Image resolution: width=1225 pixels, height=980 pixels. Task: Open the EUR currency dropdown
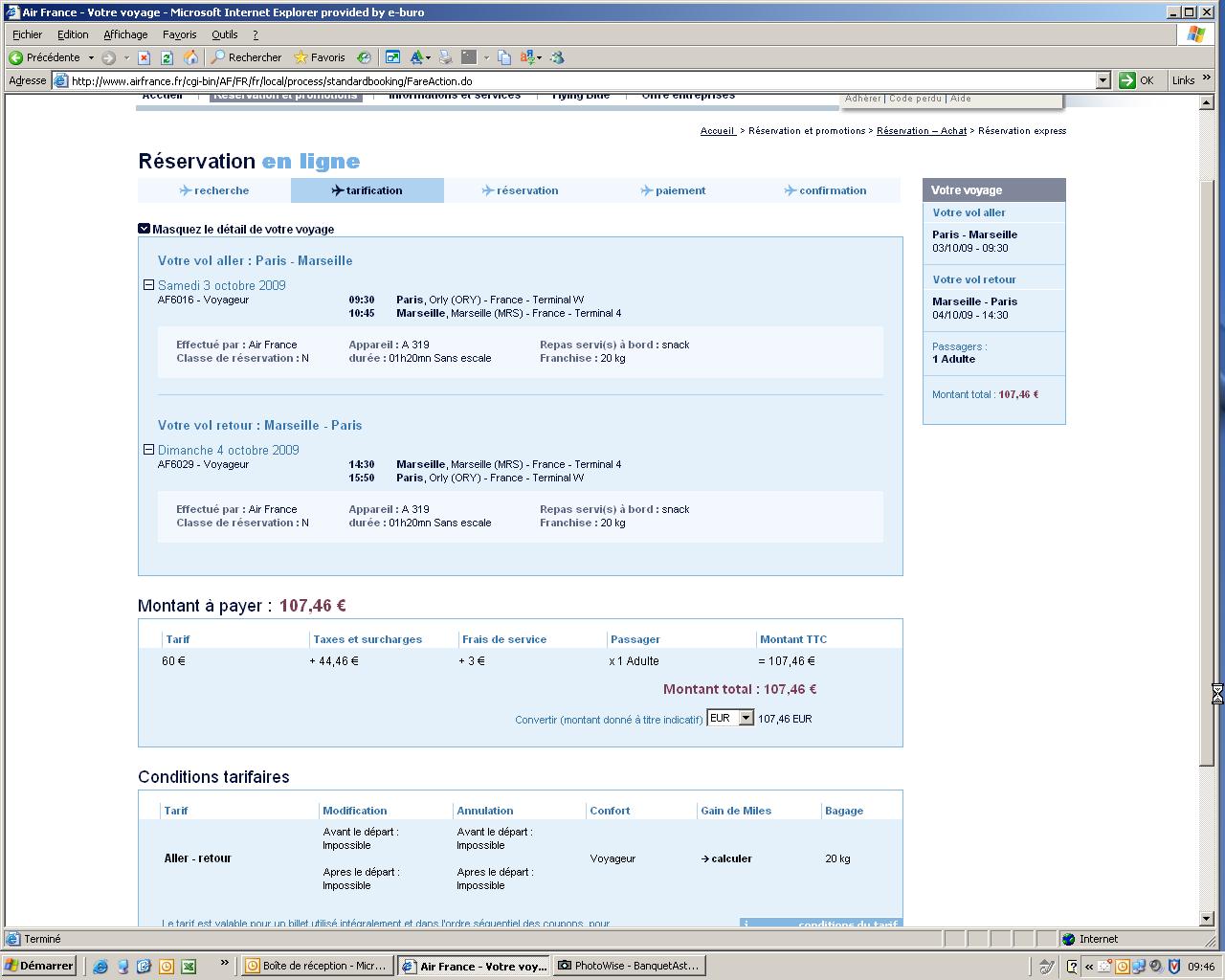click(746, 718)
